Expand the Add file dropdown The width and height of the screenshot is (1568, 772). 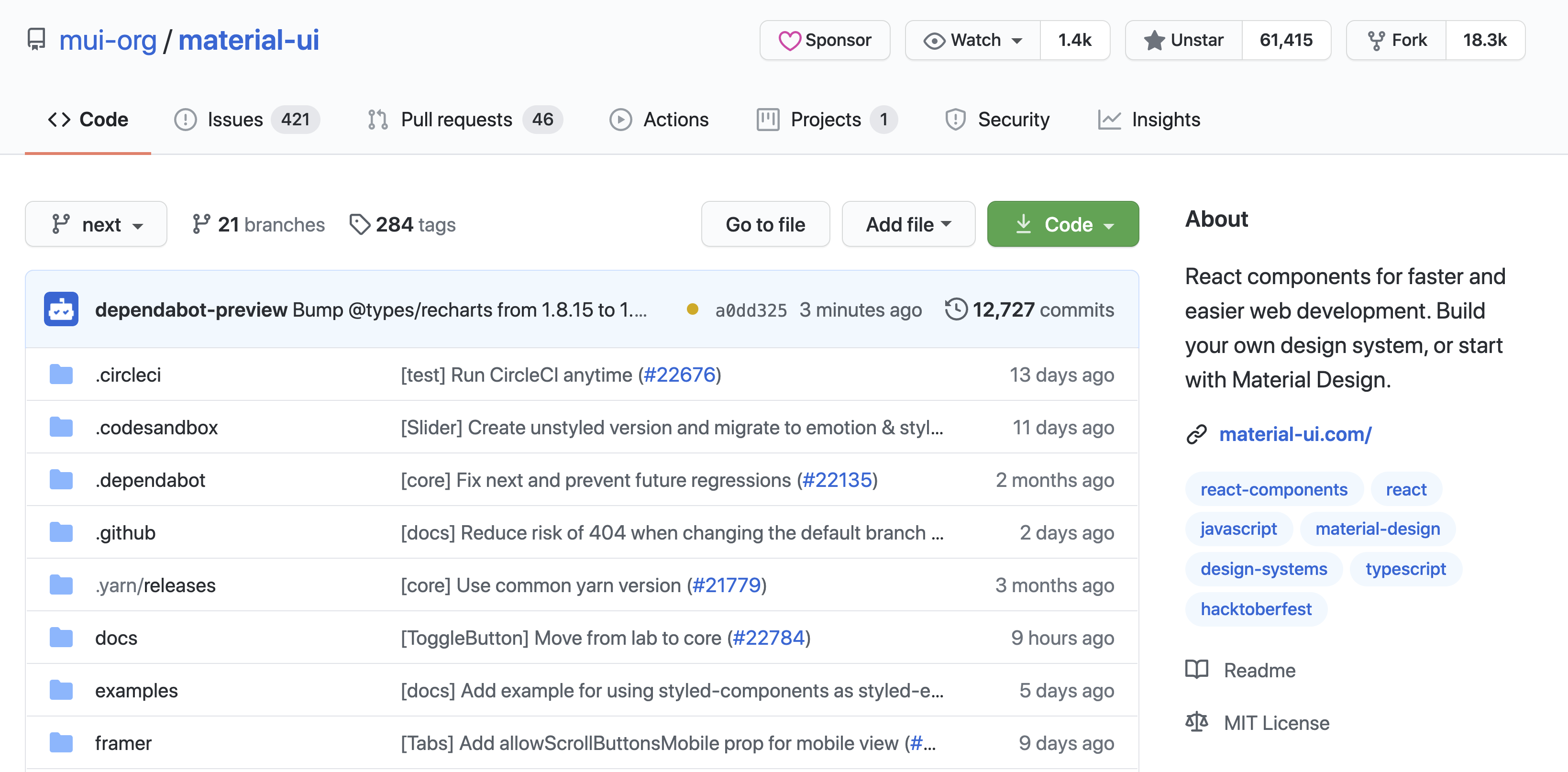tap(907, 224)
